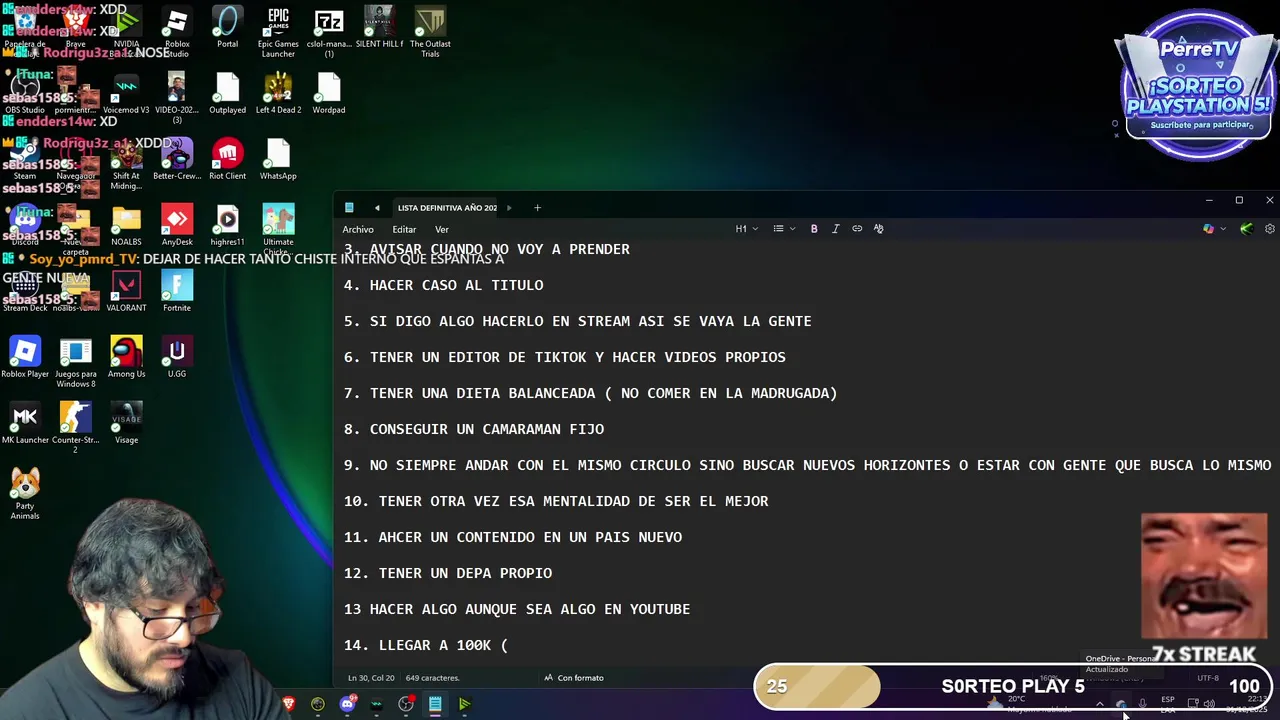Image resolution: width=1280 pixels, height=720 pixels.
Task: Open the Ver menu
Action: [x=441, y=229]
